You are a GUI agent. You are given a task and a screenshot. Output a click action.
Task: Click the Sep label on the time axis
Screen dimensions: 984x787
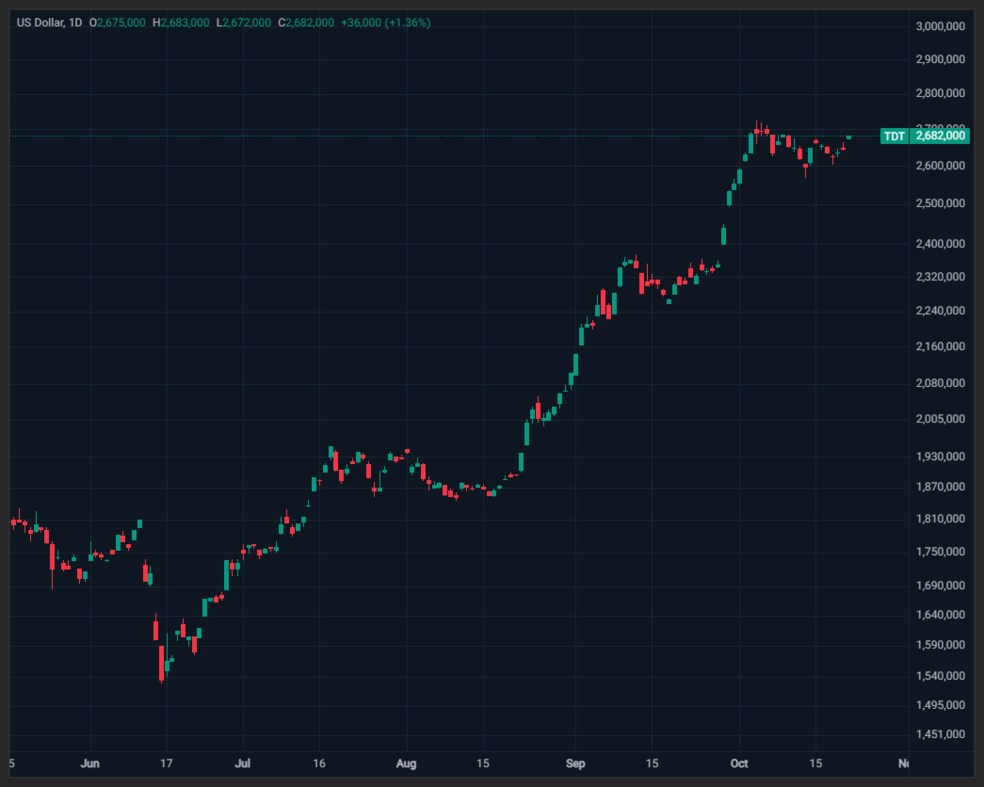coord(575,763)
